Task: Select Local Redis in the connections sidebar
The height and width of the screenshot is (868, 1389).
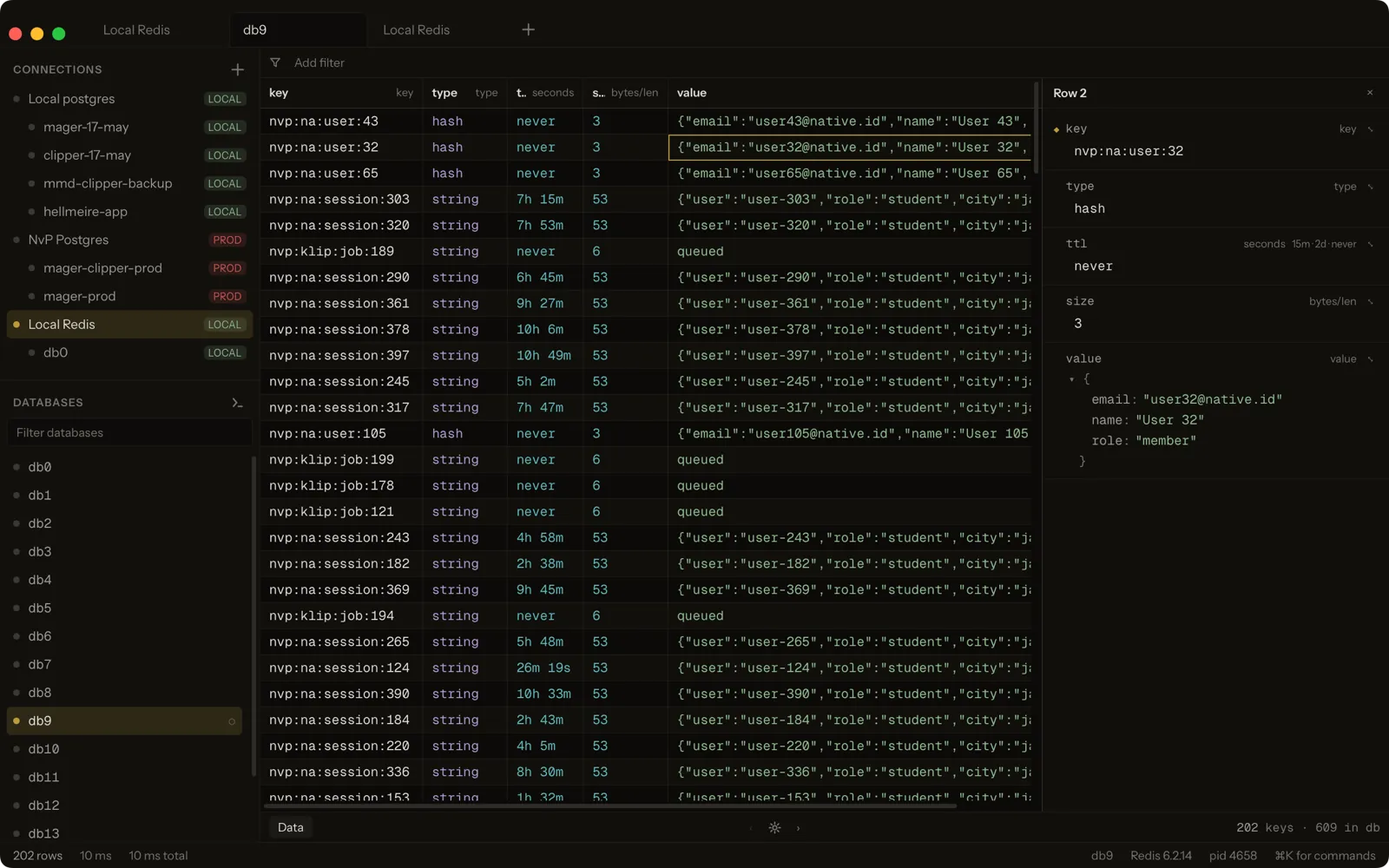Action: 128,325
